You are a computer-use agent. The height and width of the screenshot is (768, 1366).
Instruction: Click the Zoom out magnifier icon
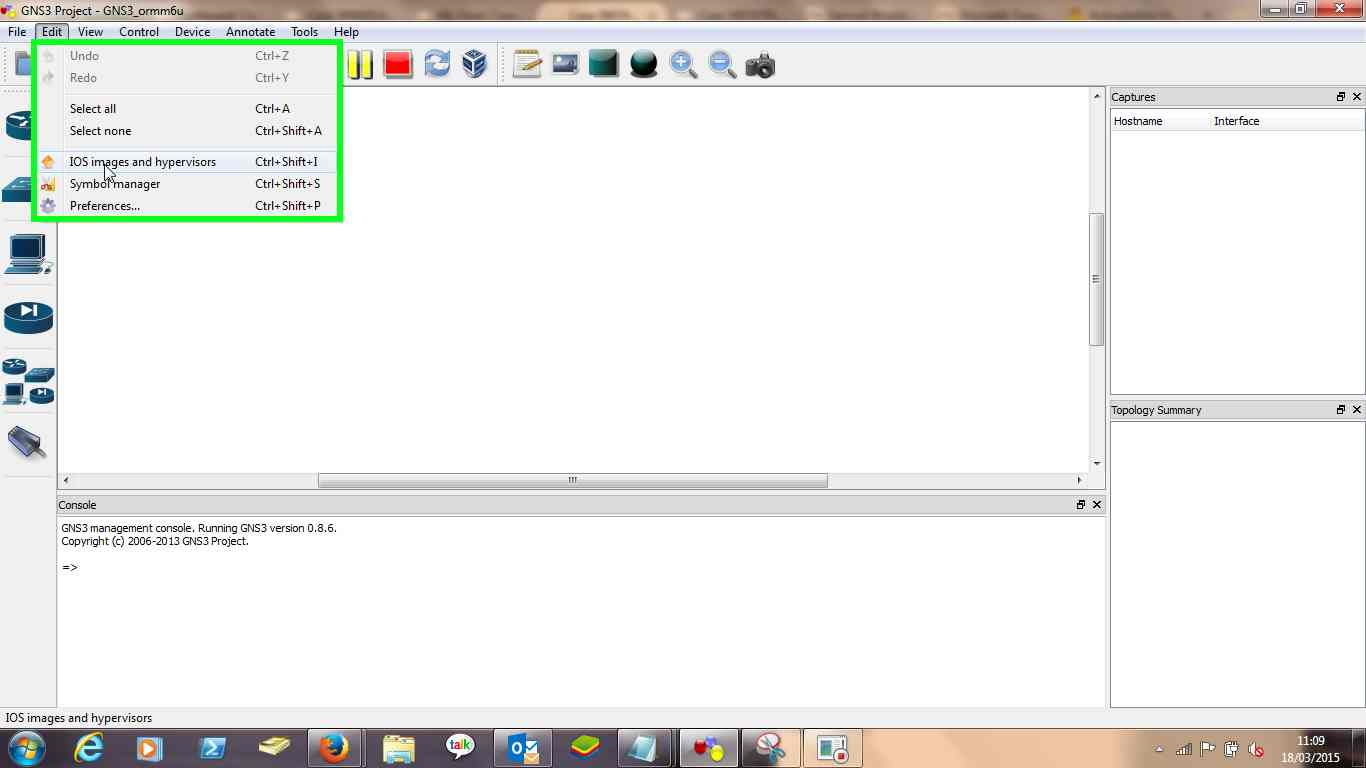pyautogui.click(x=722, y=65)
